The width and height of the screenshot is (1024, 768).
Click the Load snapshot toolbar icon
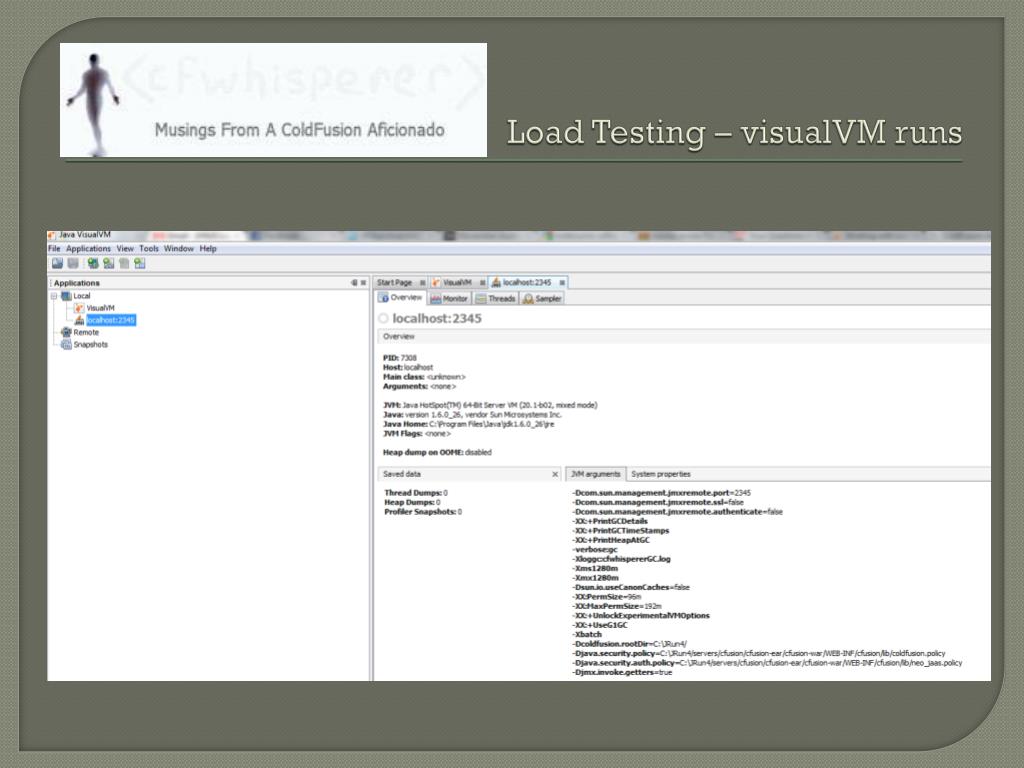point(57,263)
